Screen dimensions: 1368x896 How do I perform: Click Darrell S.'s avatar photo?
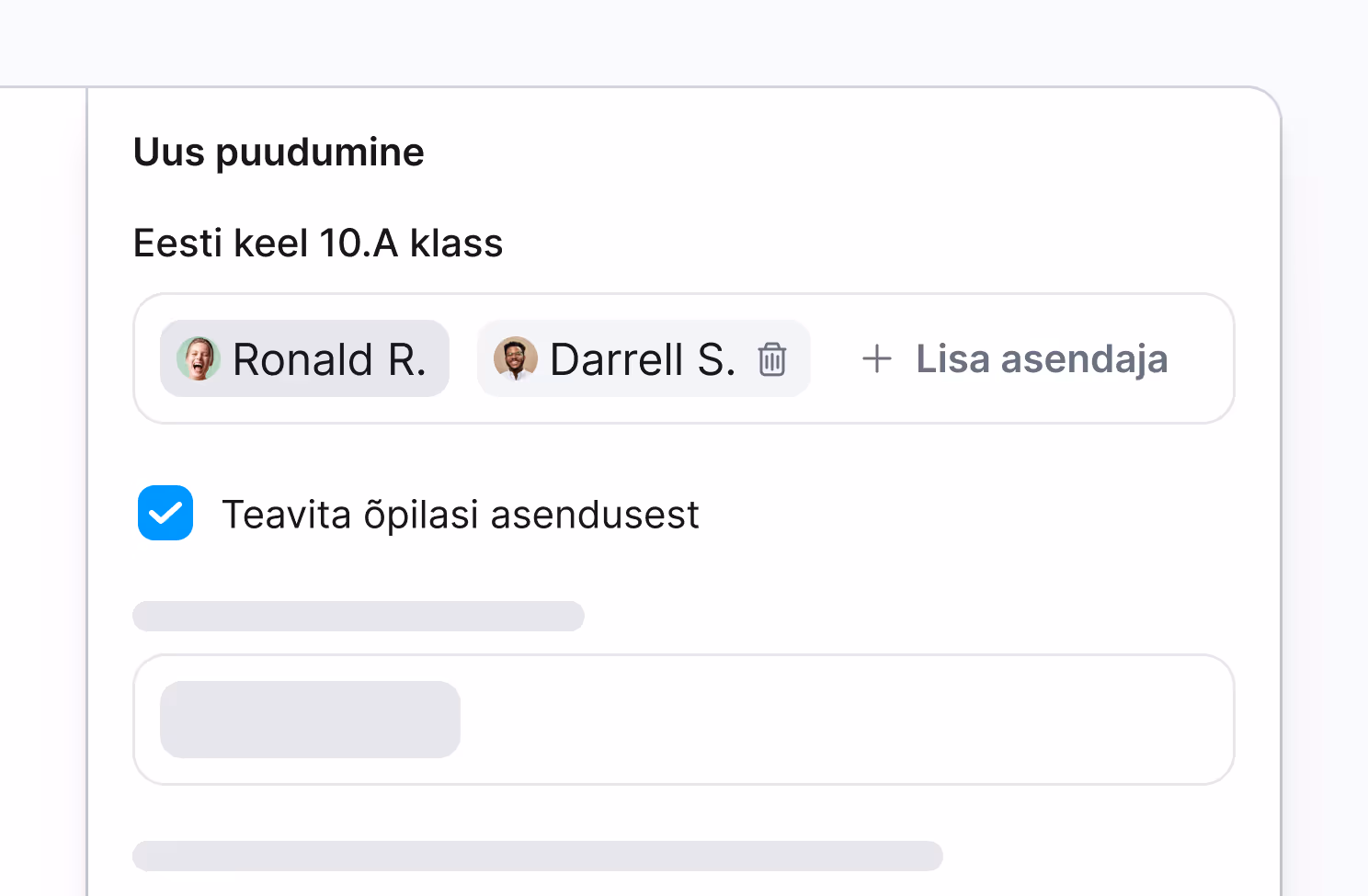516,358
